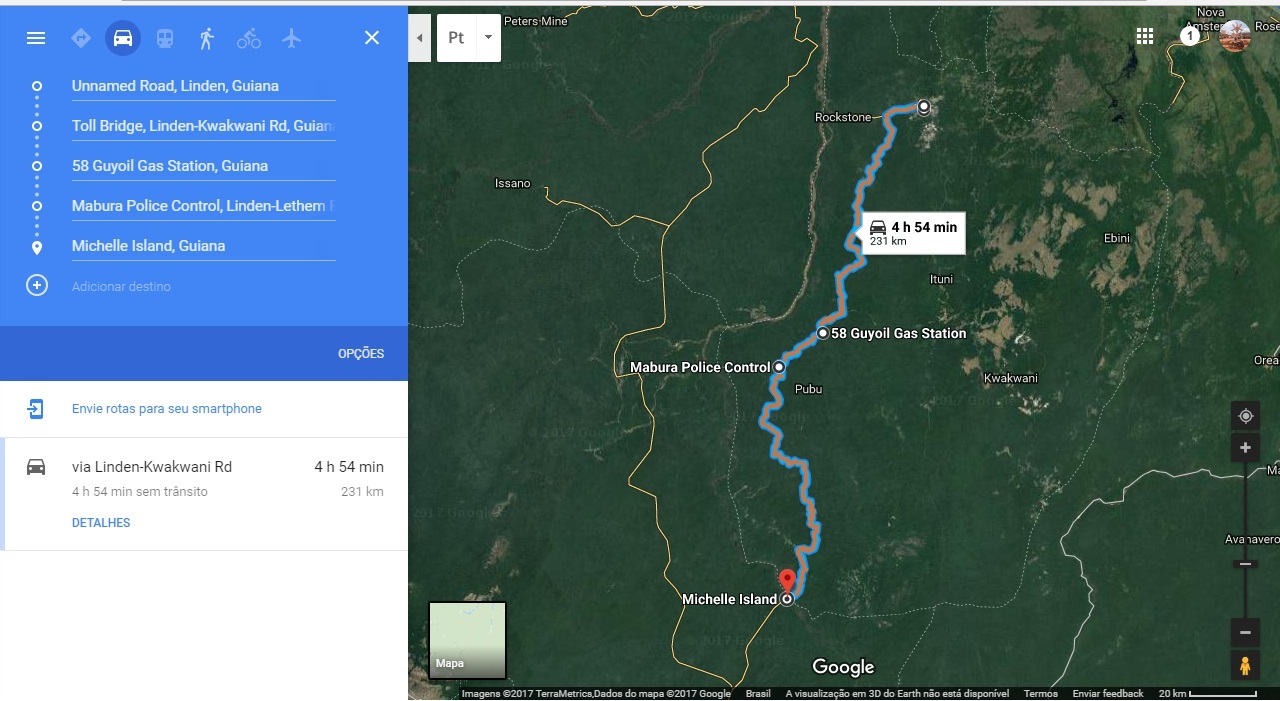Select the public transit travel mode
Image resolution: width=1280 pixels, height=701 pixels.
(165, 38)
